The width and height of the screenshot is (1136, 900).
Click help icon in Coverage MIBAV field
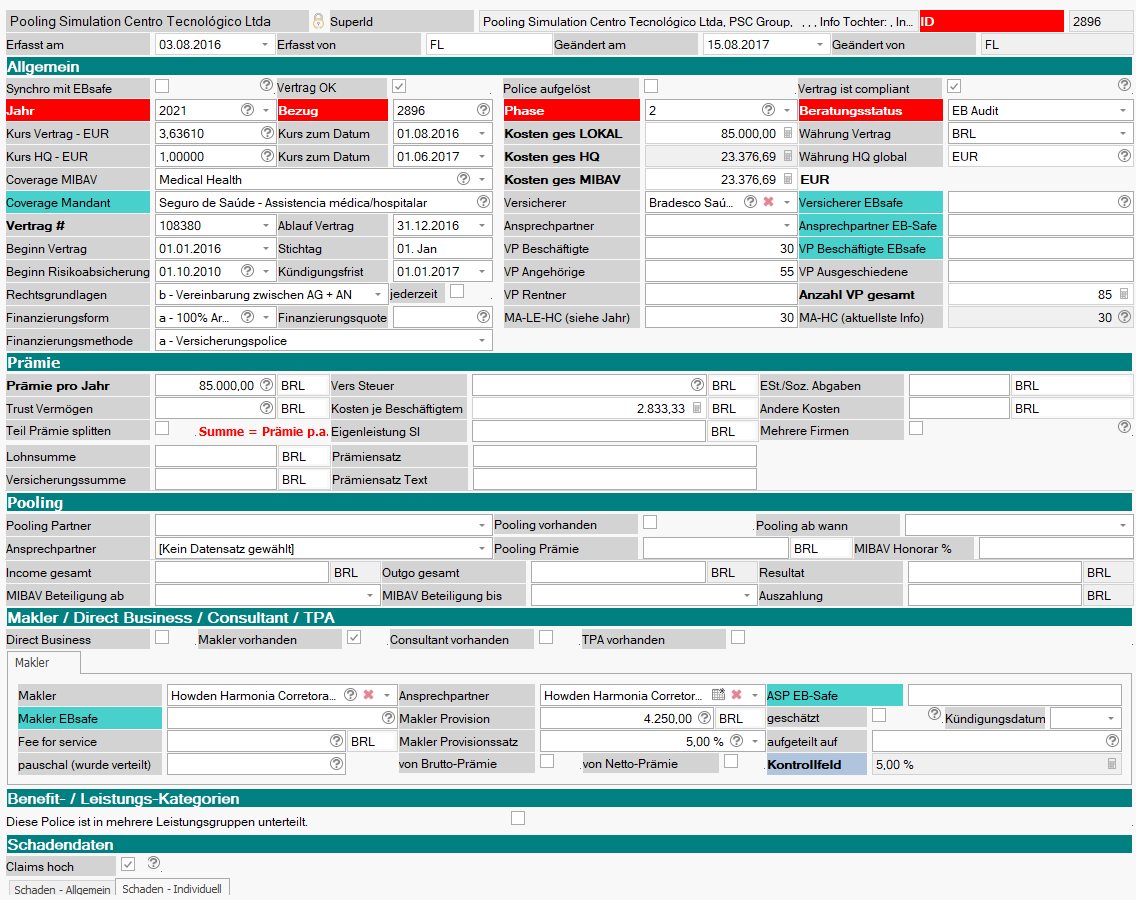(x=464, y=178)
